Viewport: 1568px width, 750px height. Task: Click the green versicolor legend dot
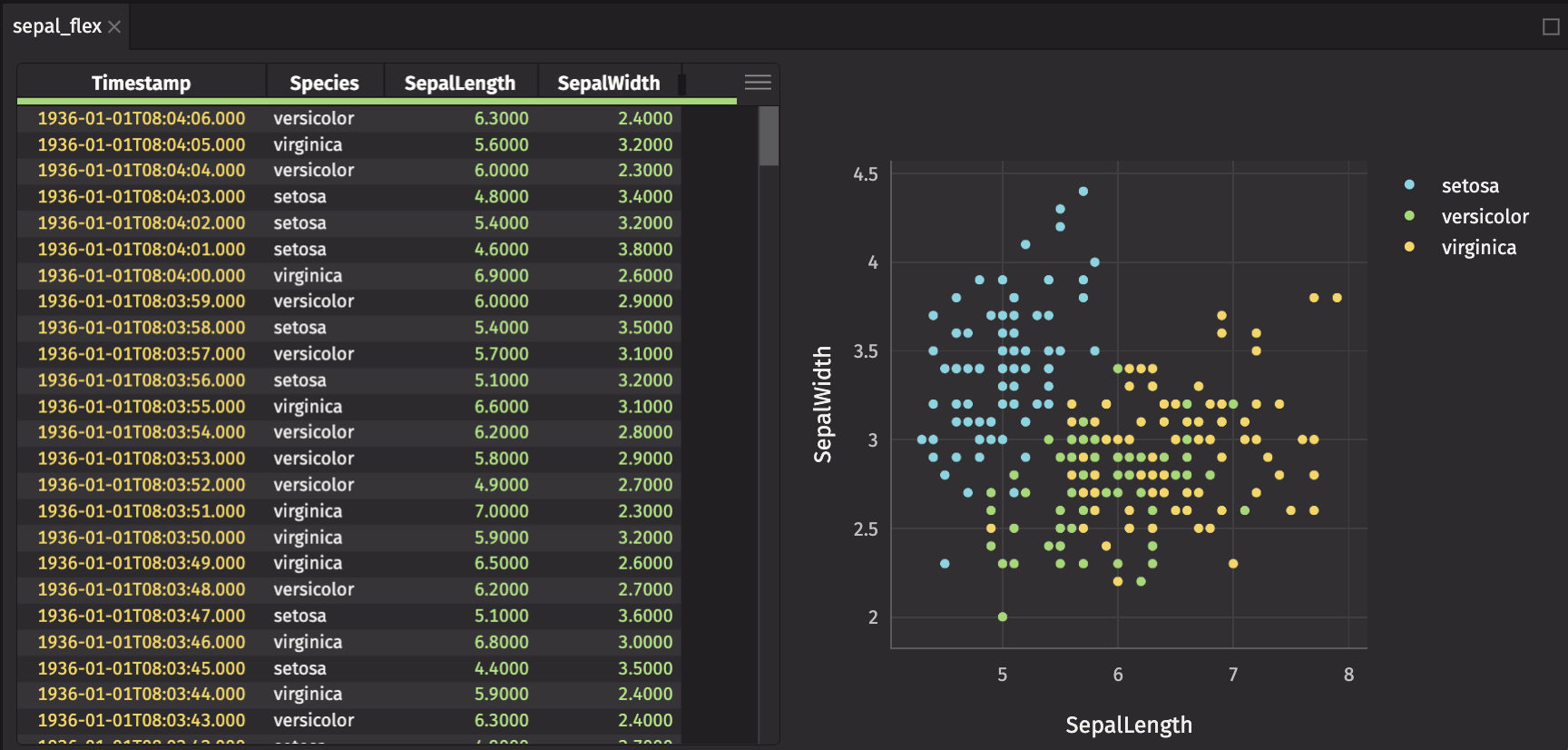point(1409,216)
